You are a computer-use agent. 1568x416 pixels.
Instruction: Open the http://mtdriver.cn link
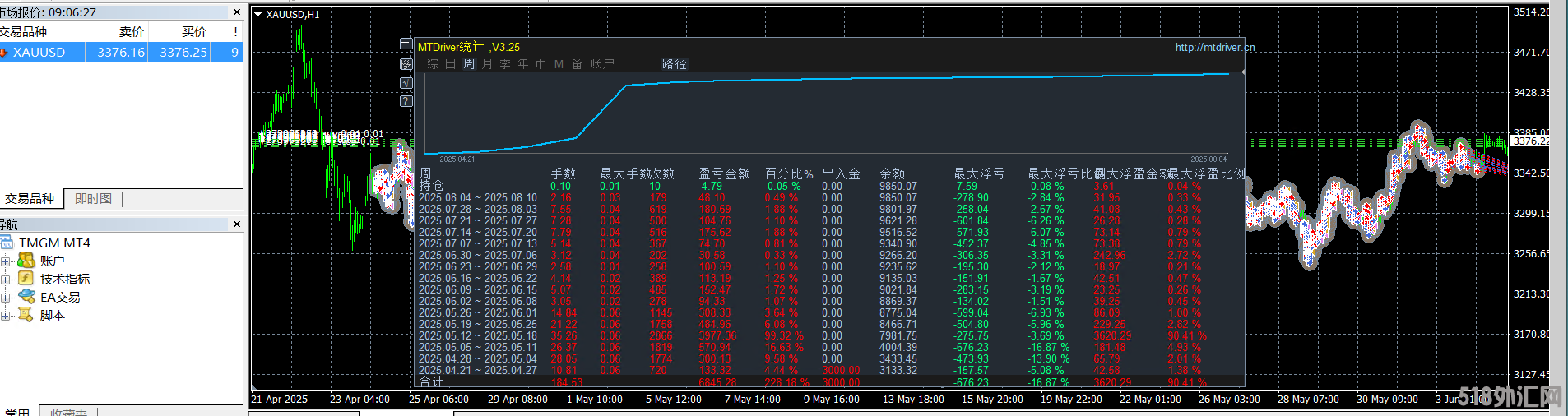(x=1214, y=48)
